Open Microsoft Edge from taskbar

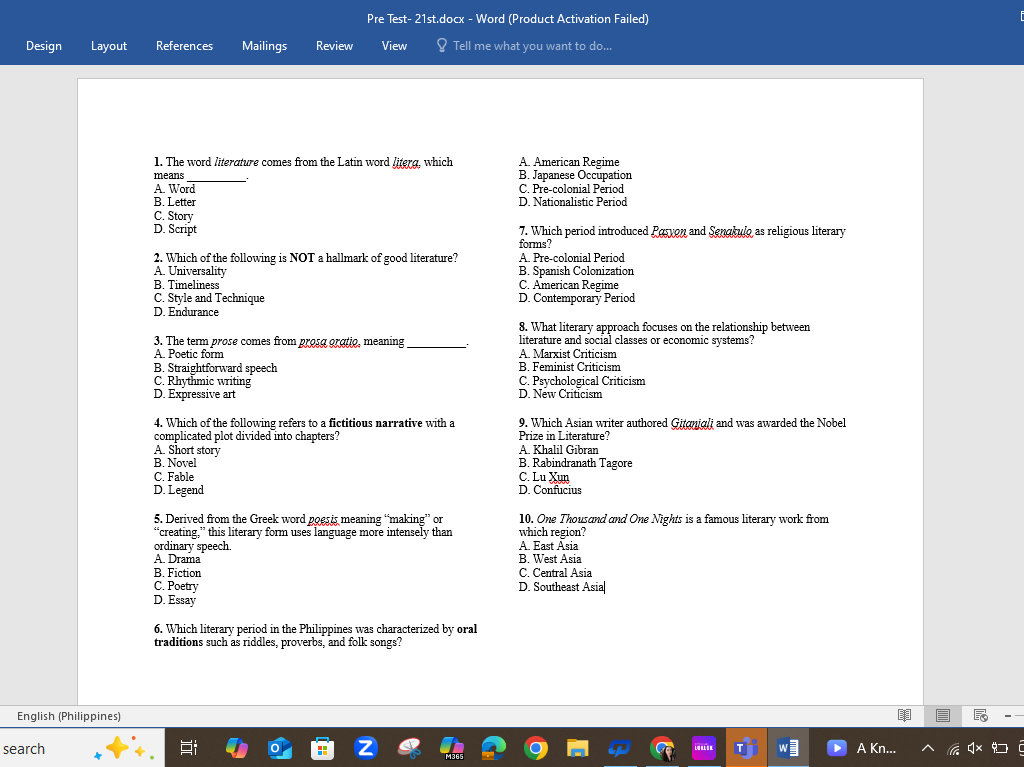tap(493, 748)
